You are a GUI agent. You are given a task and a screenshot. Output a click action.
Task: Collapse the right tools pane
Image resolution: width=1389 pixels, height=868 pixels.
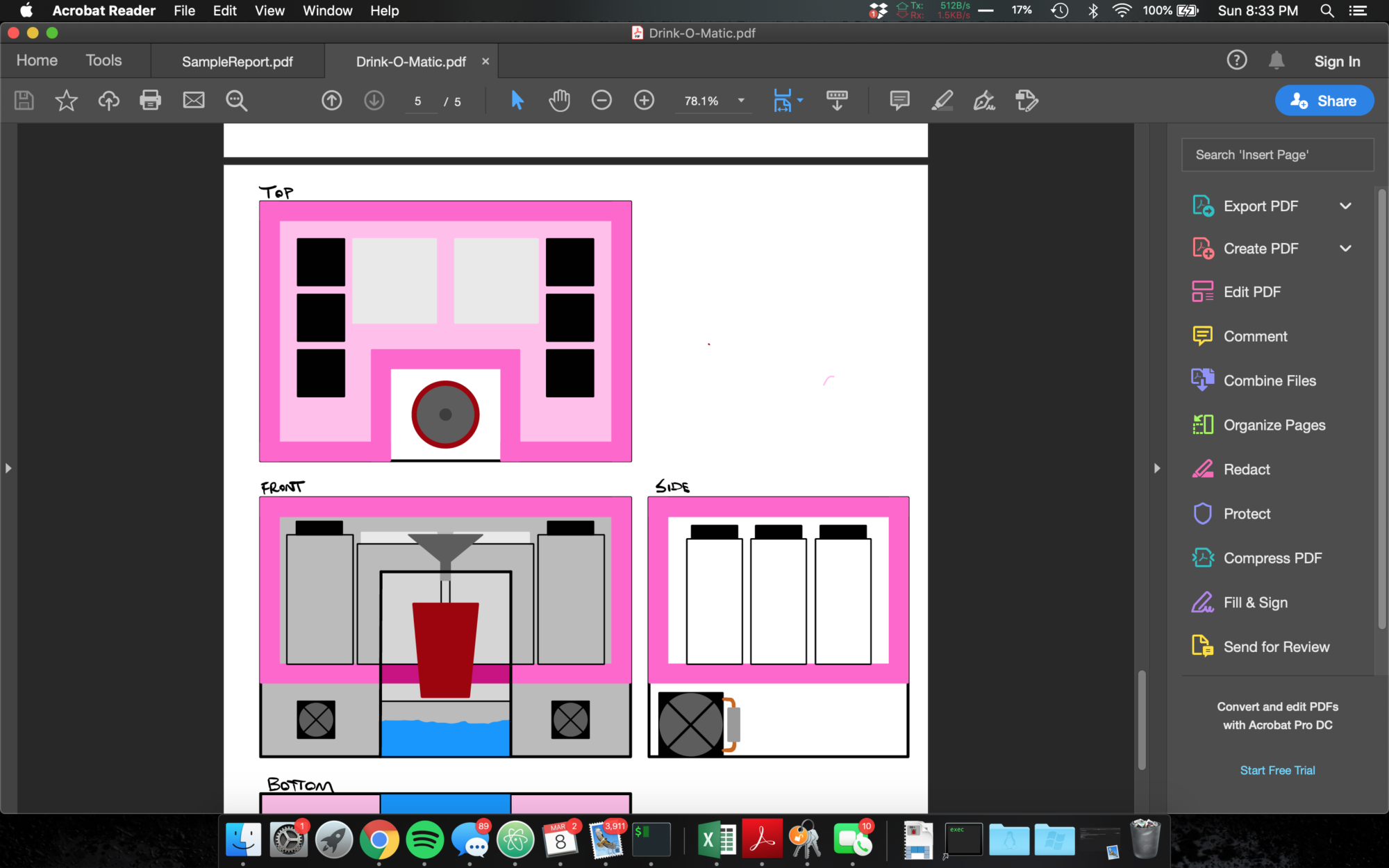(1157, 468)
